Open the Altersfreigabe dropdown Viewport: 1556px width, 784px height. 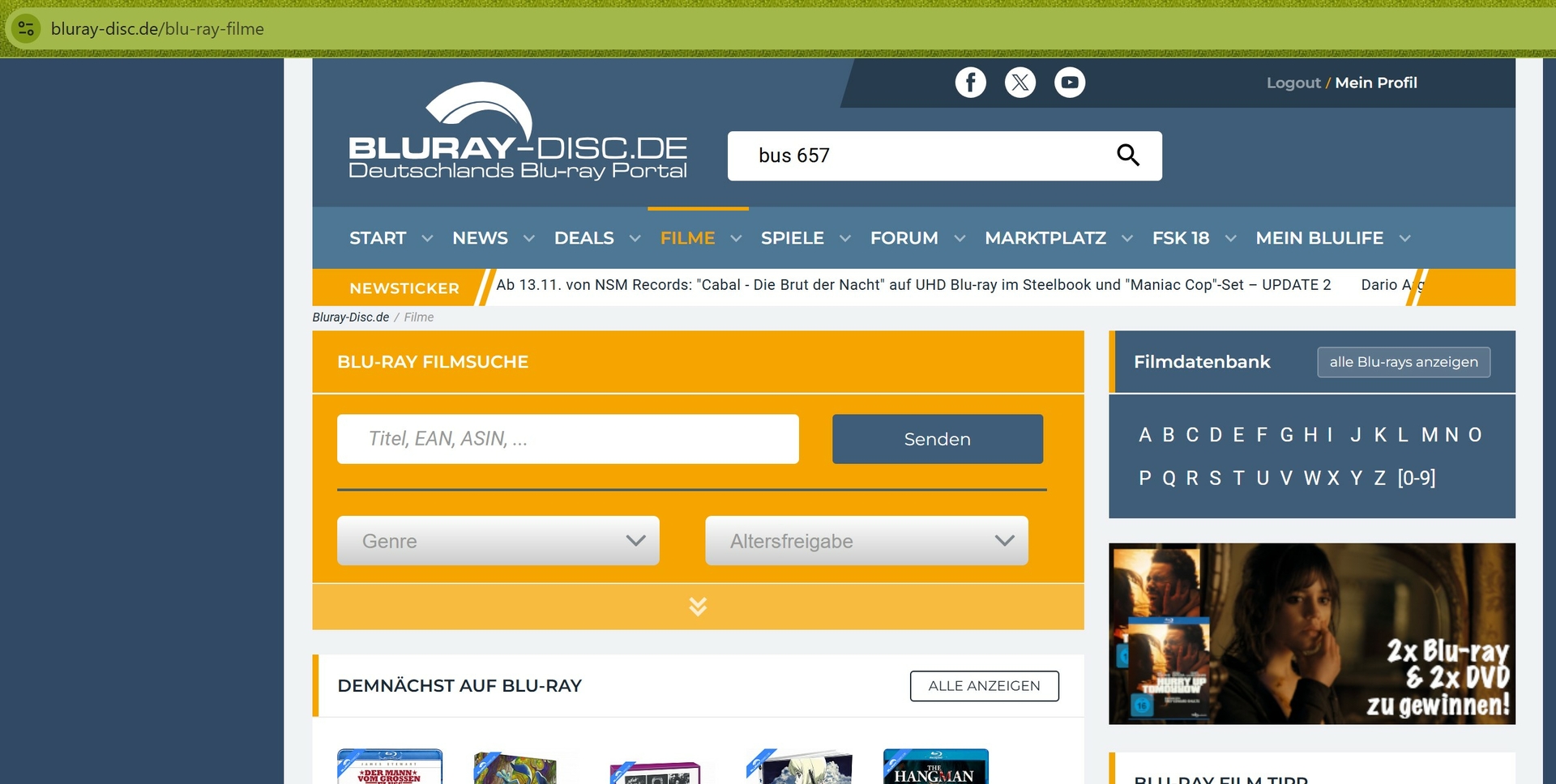click(x=866, y=541)
